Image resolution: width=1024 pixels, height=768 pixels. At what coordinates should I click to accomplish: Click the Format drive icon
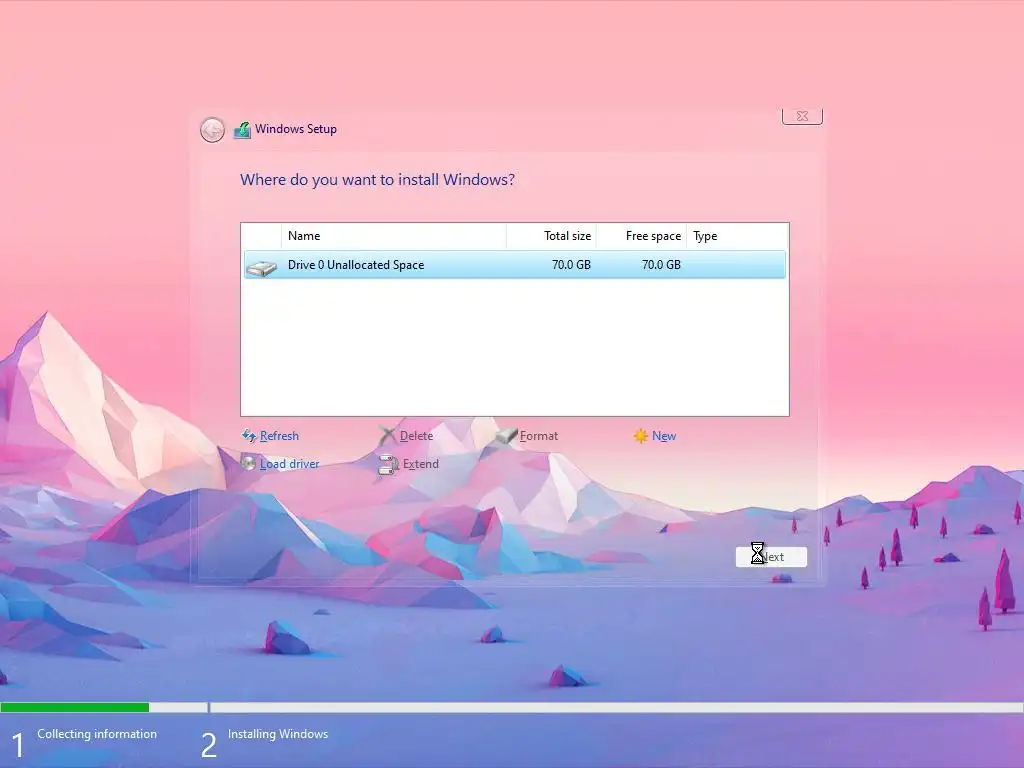505,436
